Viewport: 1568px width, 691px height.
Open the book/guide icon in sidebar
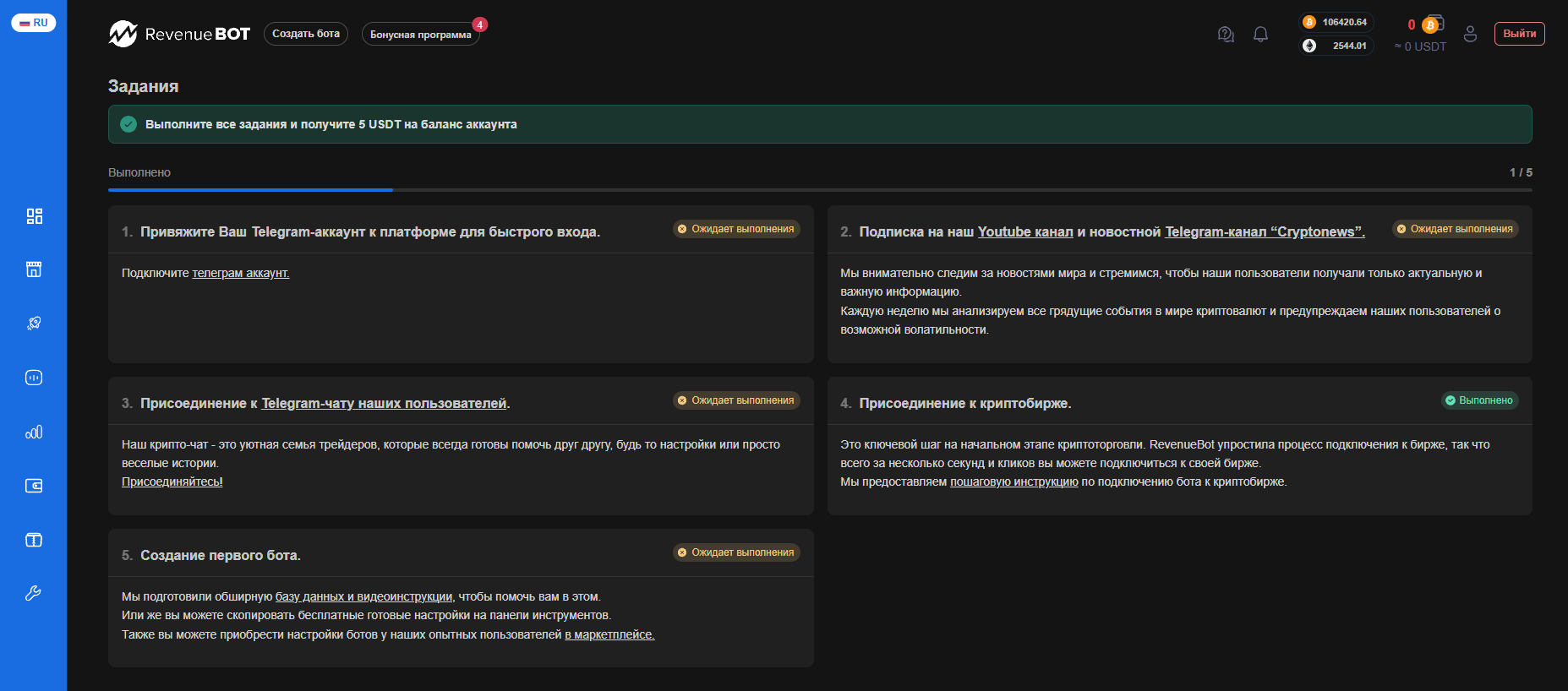(x=34, y=540)
